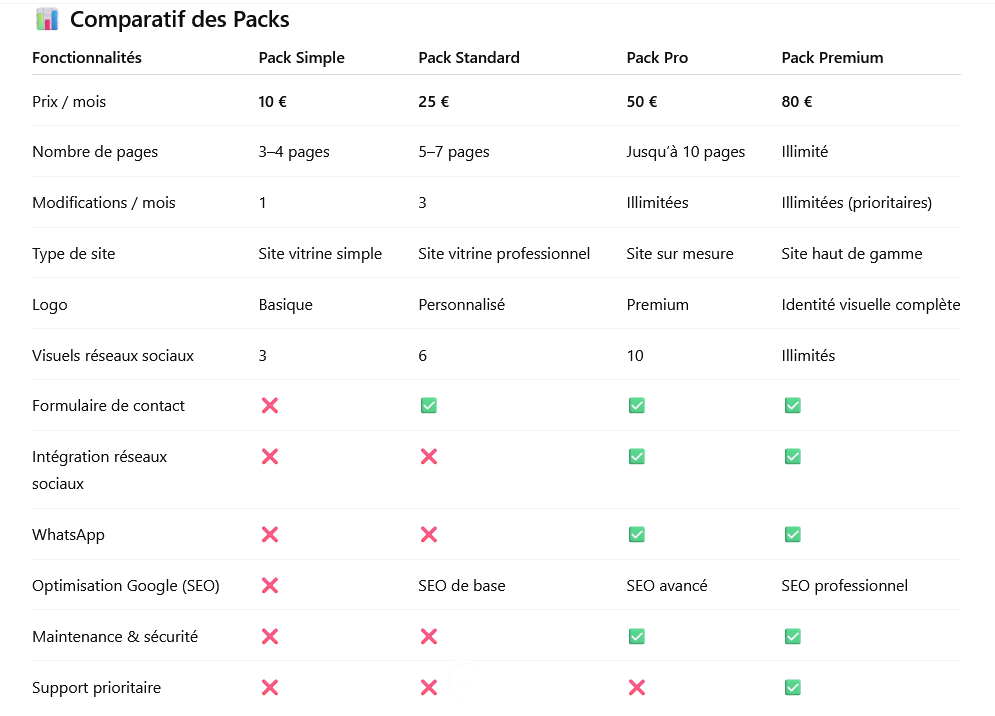
Task: Click the red cross for Pack Simple Formulaire de contact
Action: (269, 405)
